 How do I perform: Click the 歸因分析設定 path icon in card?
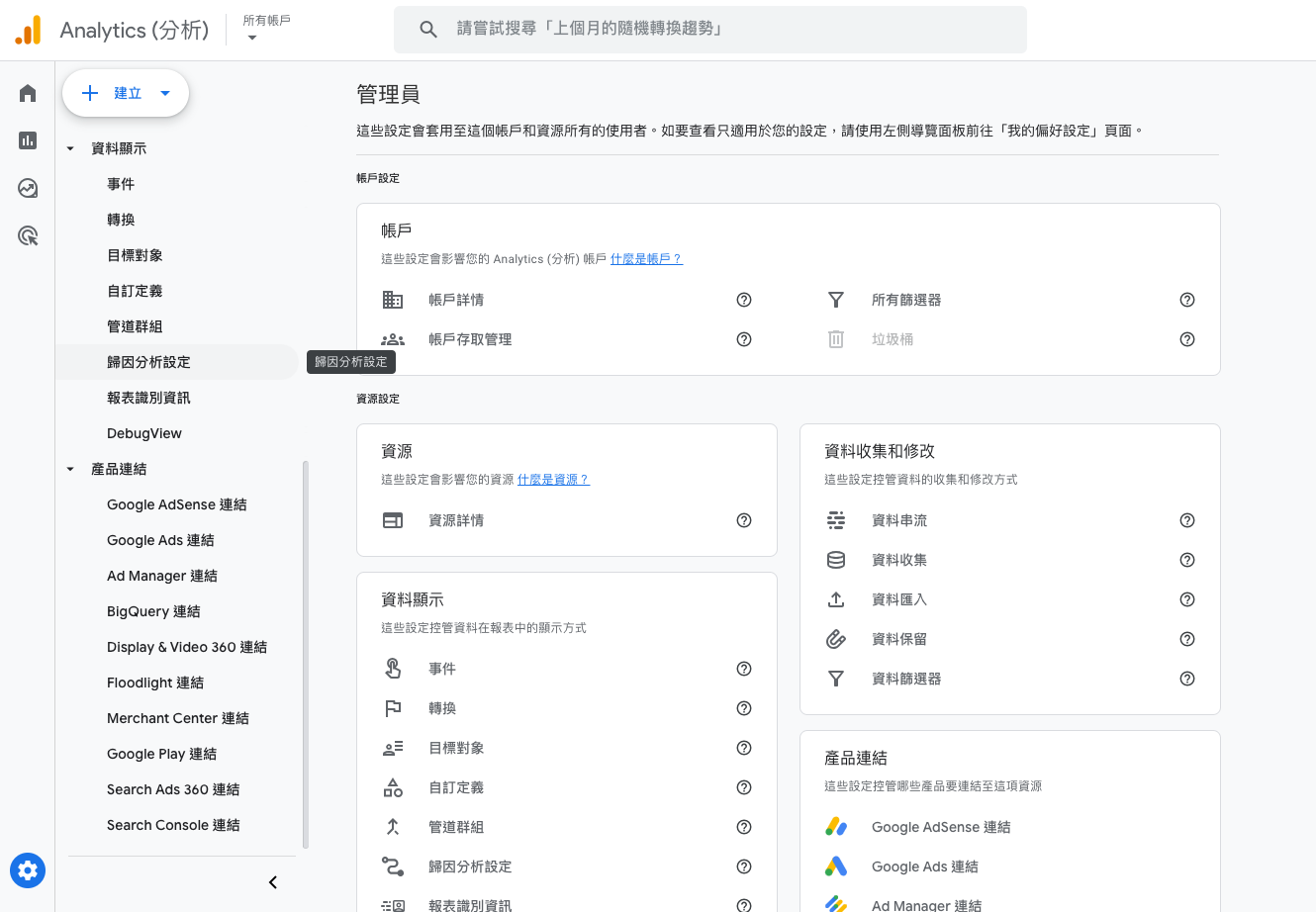coord(393,866)
